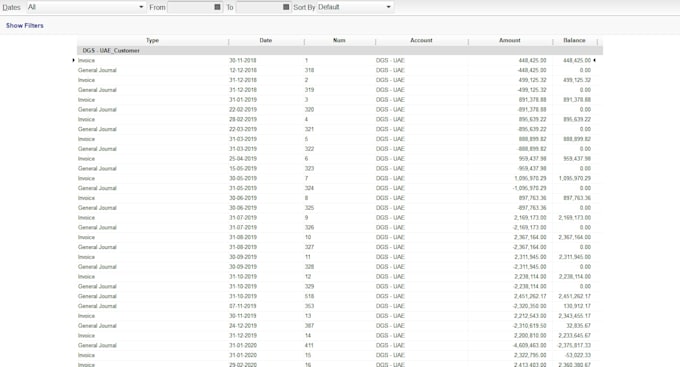Click the Show Filters link
680x367 pixels.
point(25,26)
